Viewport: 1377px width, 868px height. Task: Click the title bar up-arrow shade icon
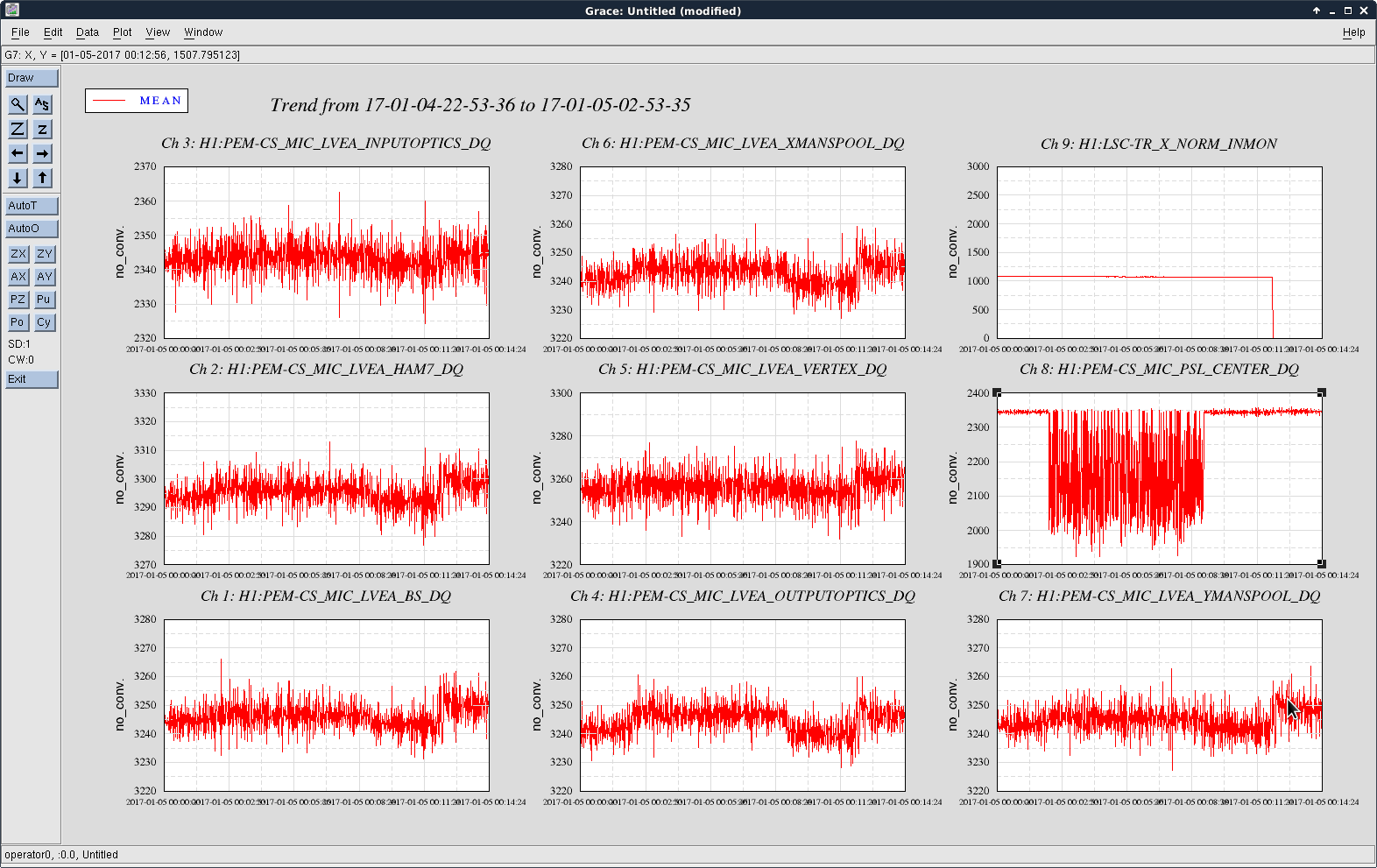coord(1316,11)
